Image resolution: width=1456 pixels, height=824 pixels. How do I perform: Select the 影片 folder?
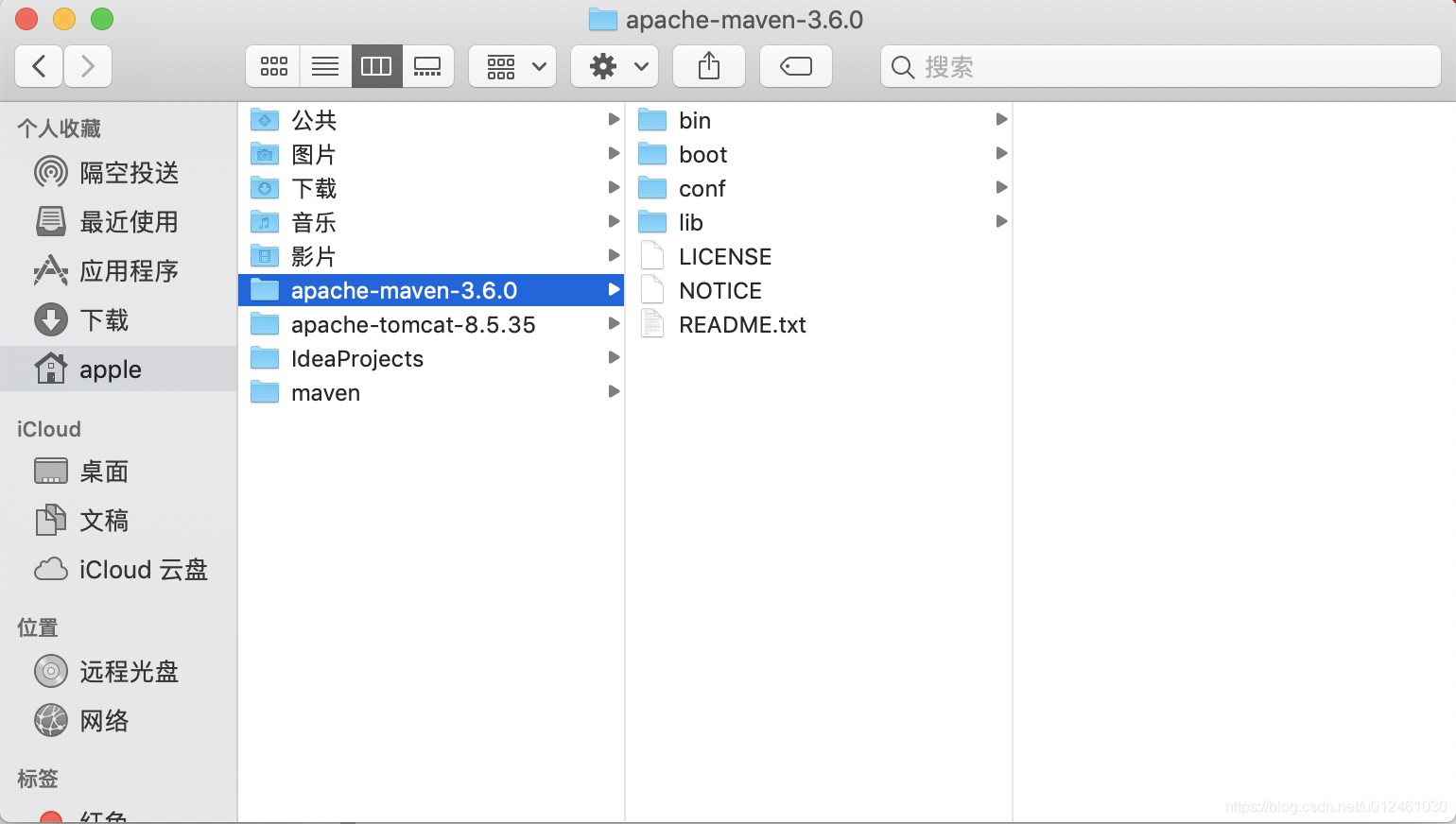[x=431, y=256]
